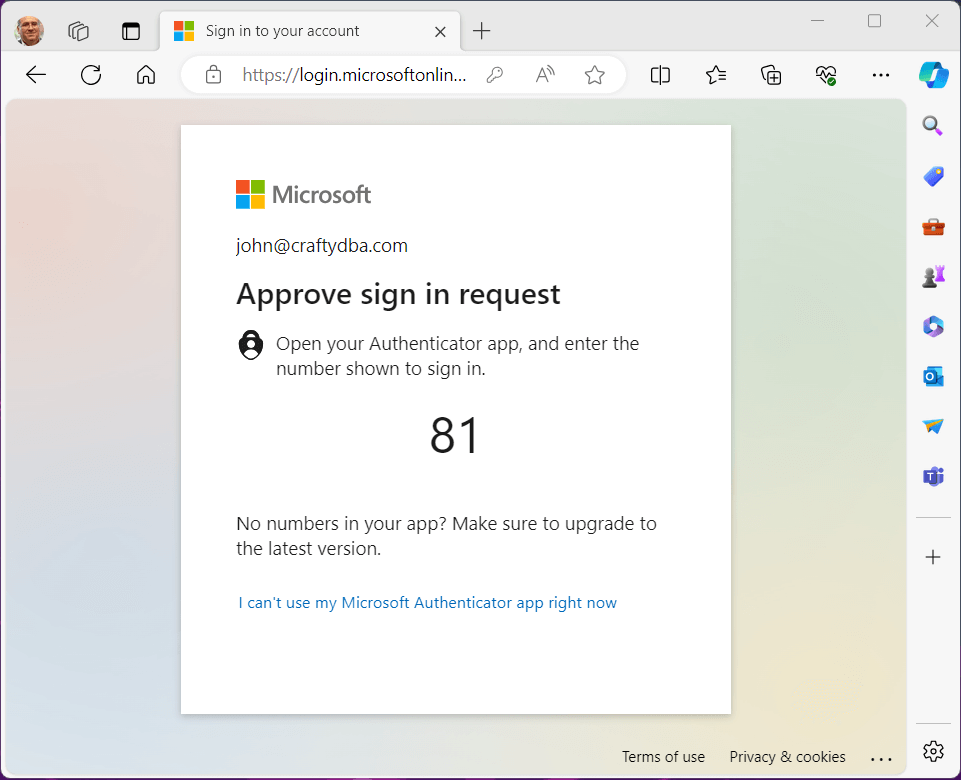Open sidebar Search icon
961x780 pixels.
(x=933, y=126)
